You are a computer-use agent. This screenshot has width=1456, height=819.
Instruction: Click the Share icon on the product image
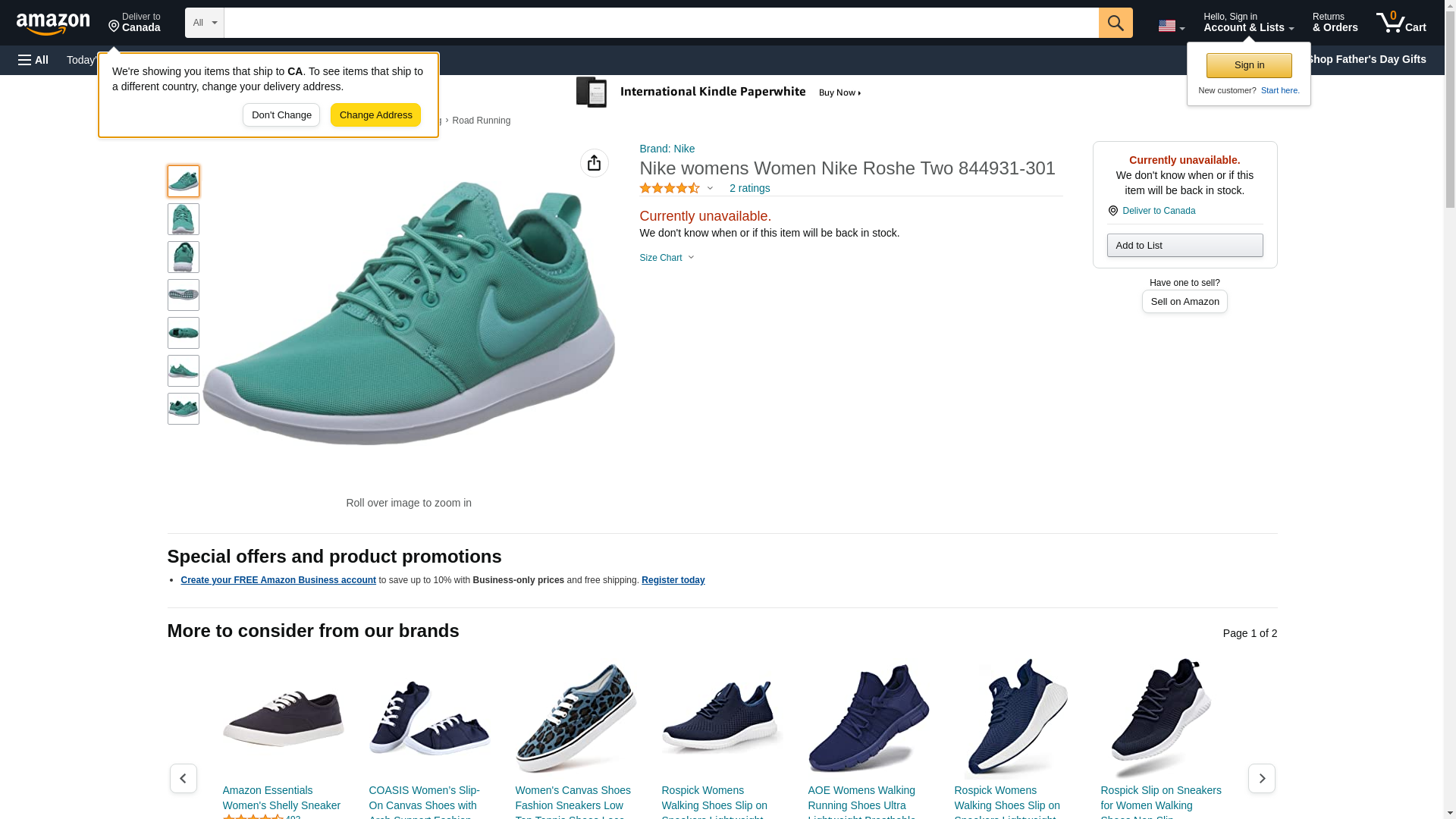pyautogui.click(x=594, y=163)
